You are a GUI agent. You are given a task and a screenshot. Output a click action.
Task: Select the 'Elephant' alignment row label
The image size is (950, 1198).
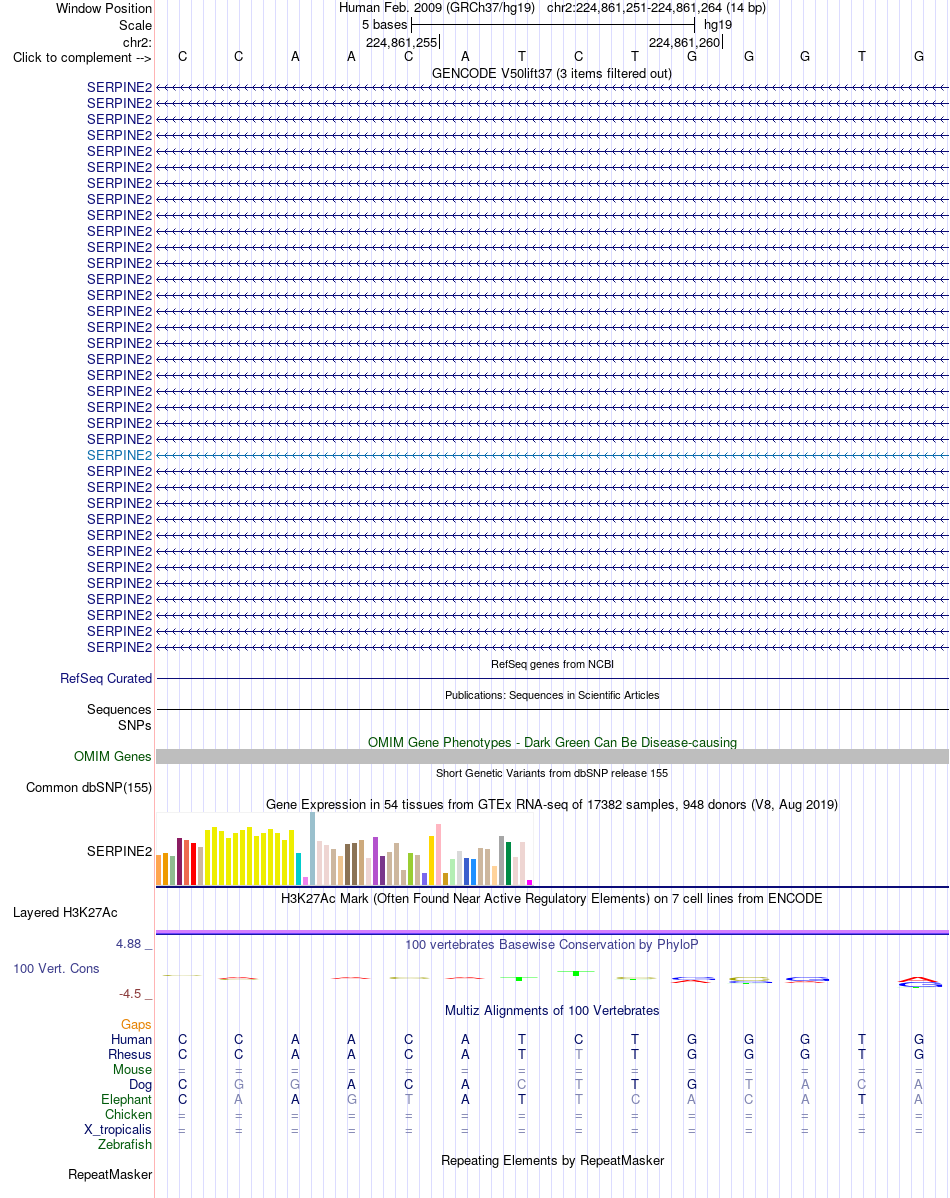126,1099
